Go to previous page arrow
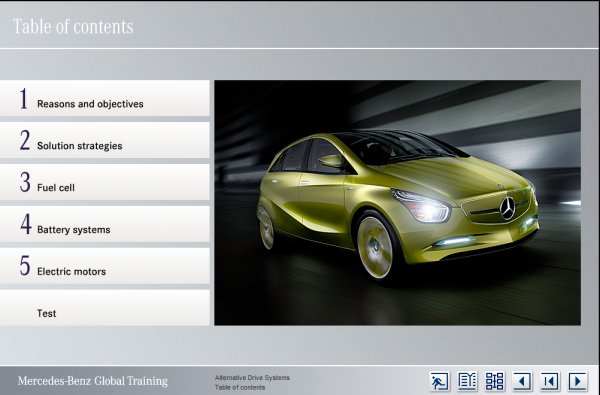 coord(522,381)
